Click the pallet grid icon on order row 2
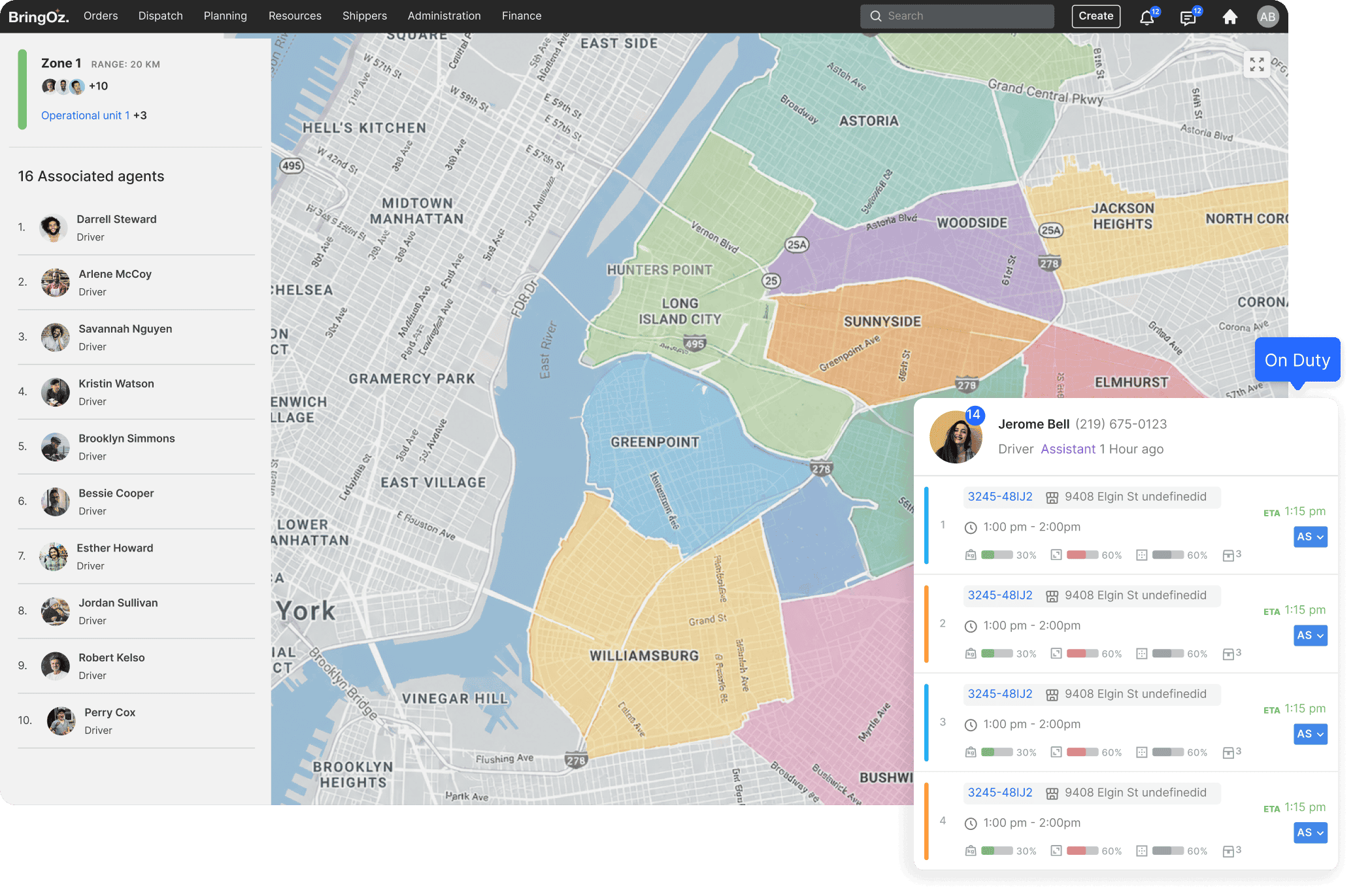Viewport: 1355px width, 896px height. [1141, 654]
